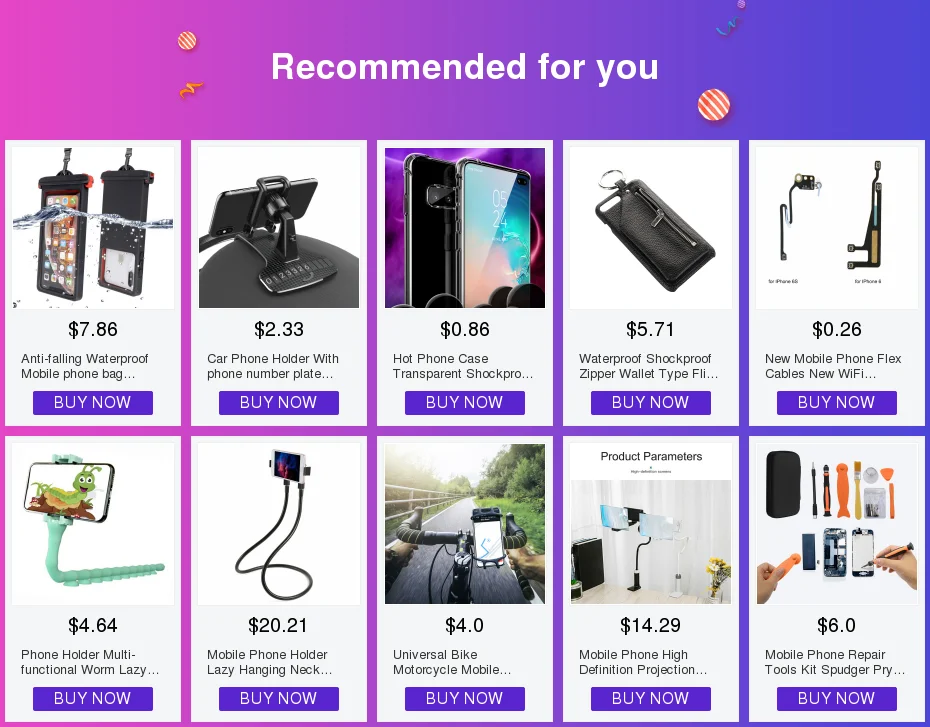Click the car phone holder product image

pos(279,228)
